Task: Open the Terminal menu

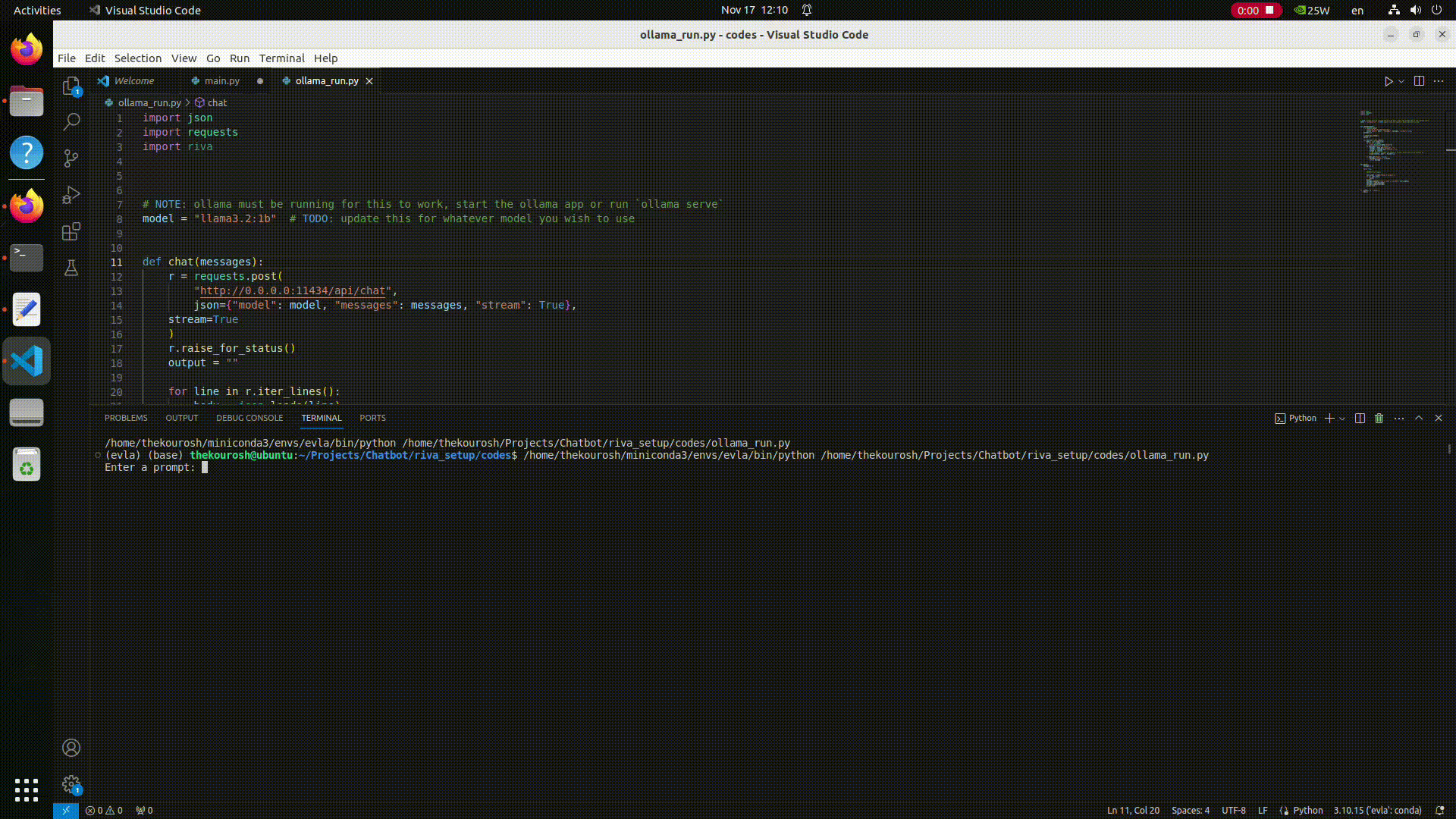Action: 281,58
